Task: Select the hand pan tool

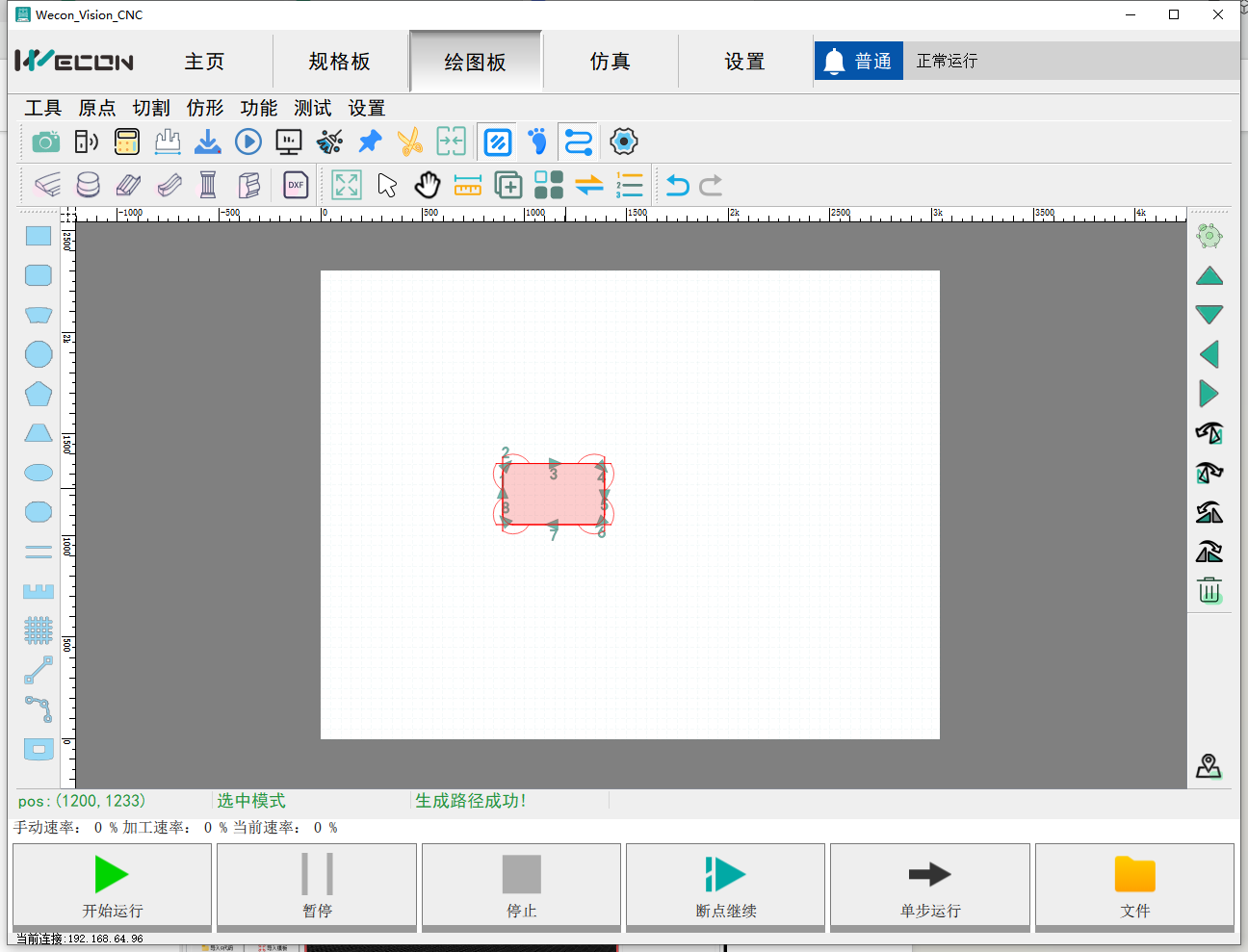Action: point(428,185)
